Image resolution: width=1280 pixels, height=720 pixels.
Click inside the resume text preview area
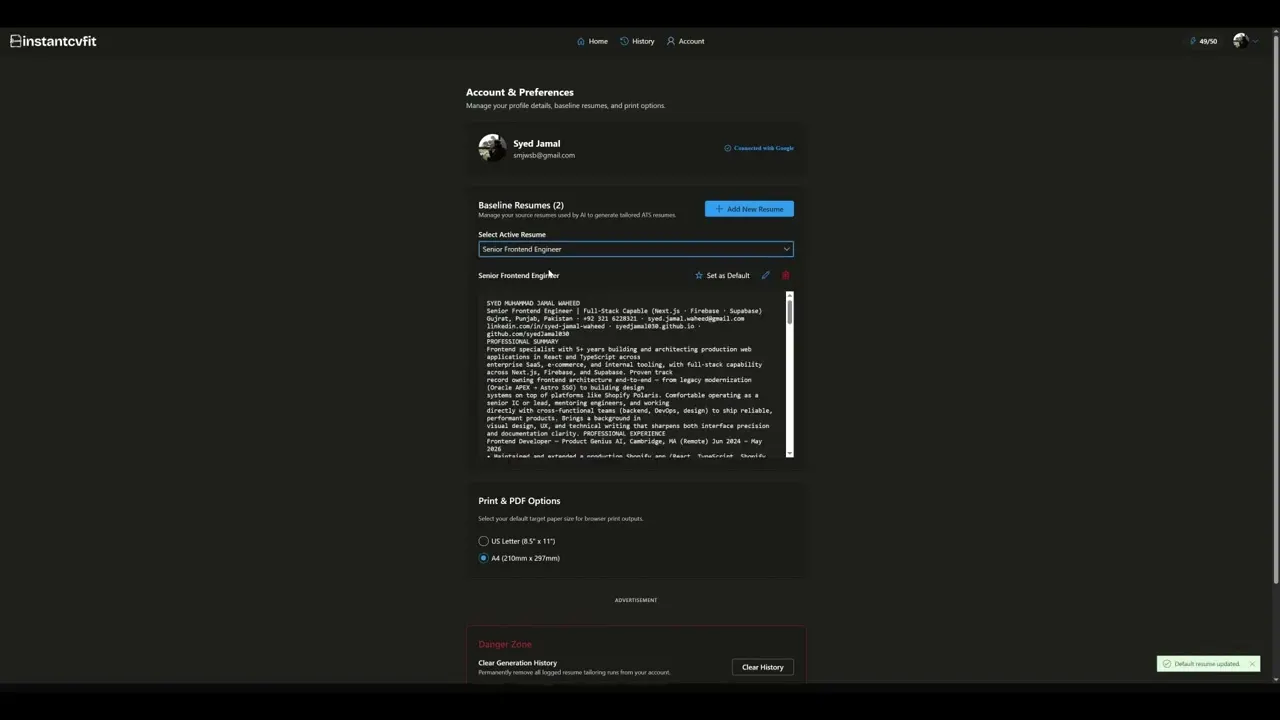click(632, 375)
